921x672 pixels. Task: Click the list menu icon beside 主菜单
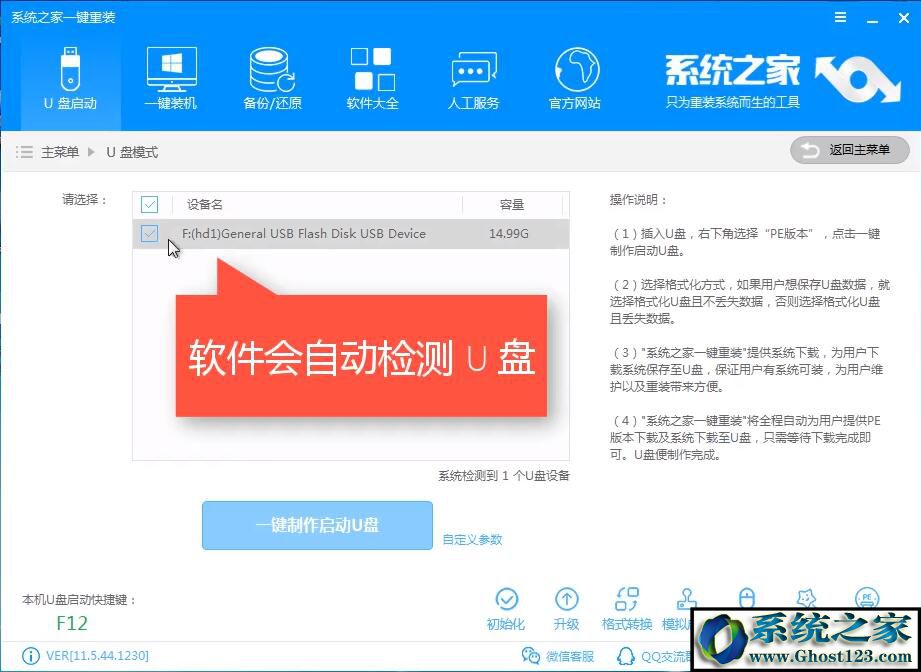click(24, 153)
